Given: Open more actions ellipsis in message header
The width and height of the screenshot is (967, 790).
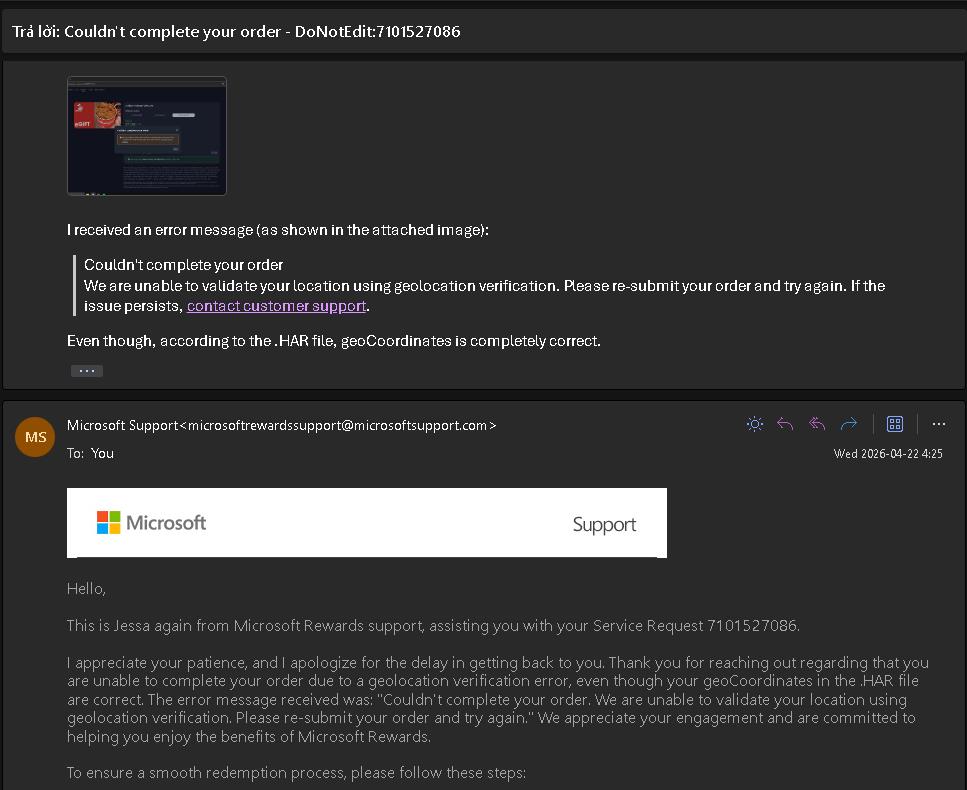Looking at the screenshot, I should coord(939,424).
